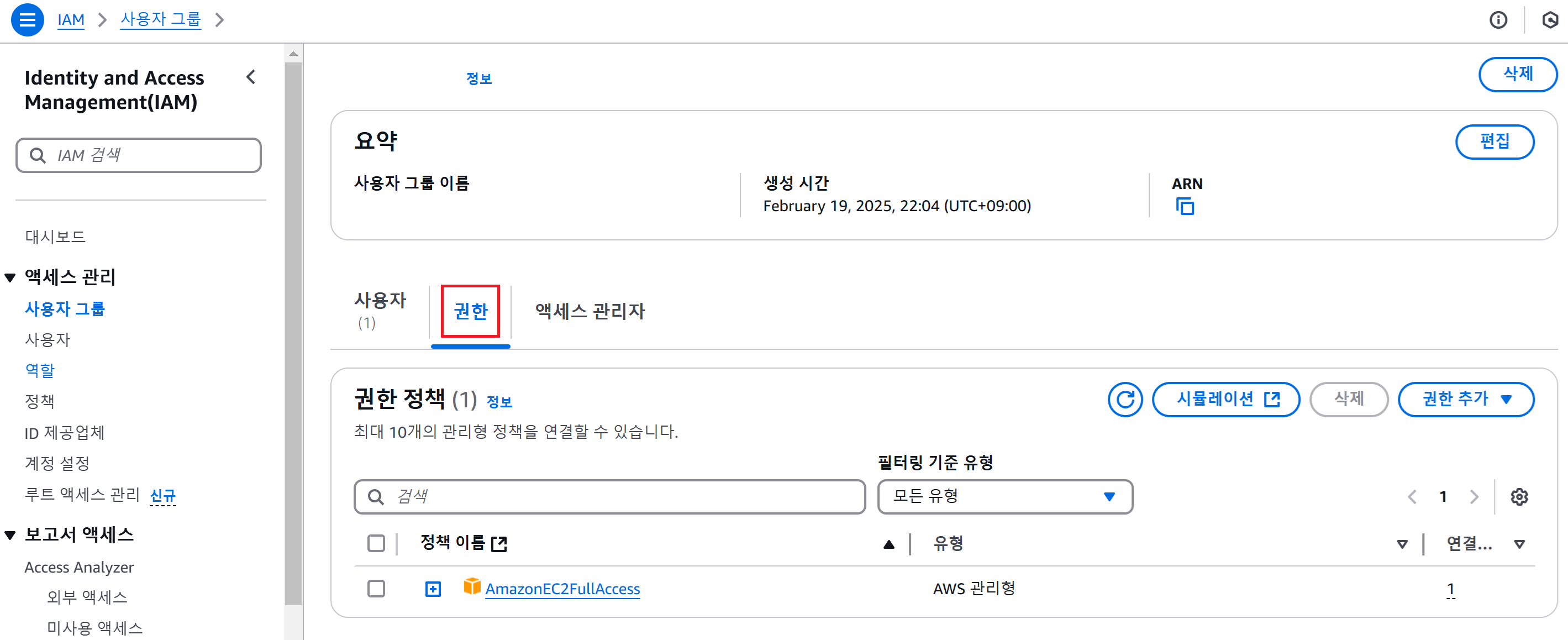Click the info circle icon top right
The height and width of the screenshot is (640, 1568).
pos(1498,20)
